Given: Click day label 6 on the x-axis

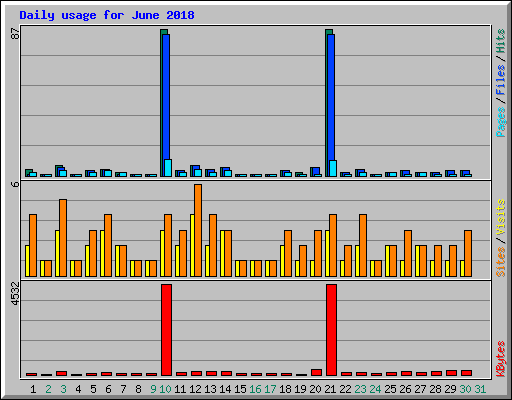Looking at the screenshot, I should click(x=108, y=389).
